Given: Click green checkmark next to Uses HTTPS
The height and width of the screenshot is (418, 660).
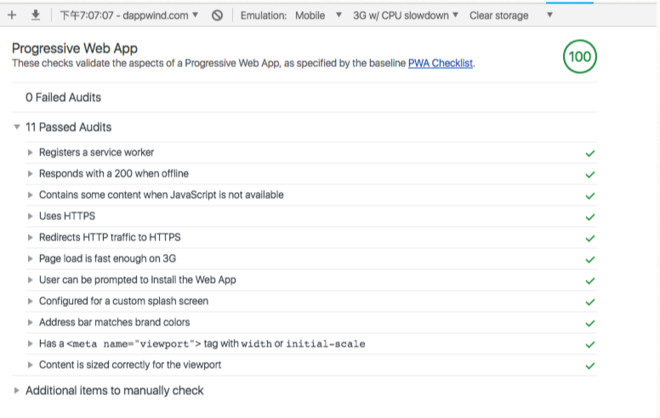Looking at the screenshot, I should [590, 217].
